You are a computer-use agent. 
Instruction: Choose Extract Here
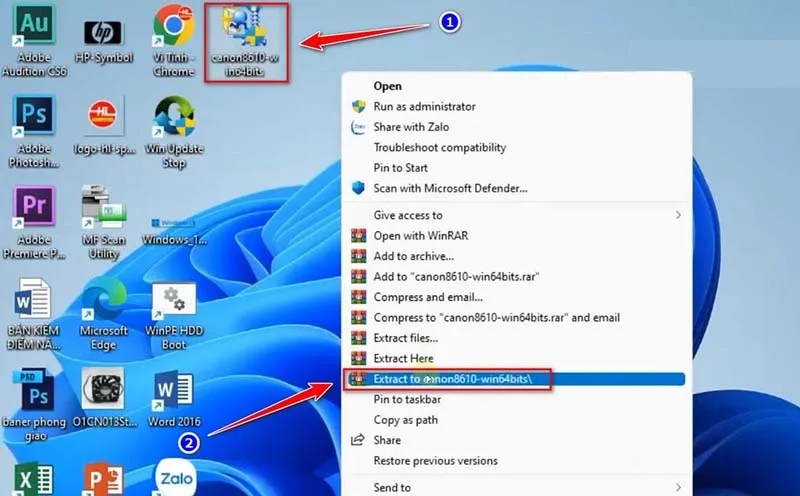pyautogui.click(x=517, y=358)
